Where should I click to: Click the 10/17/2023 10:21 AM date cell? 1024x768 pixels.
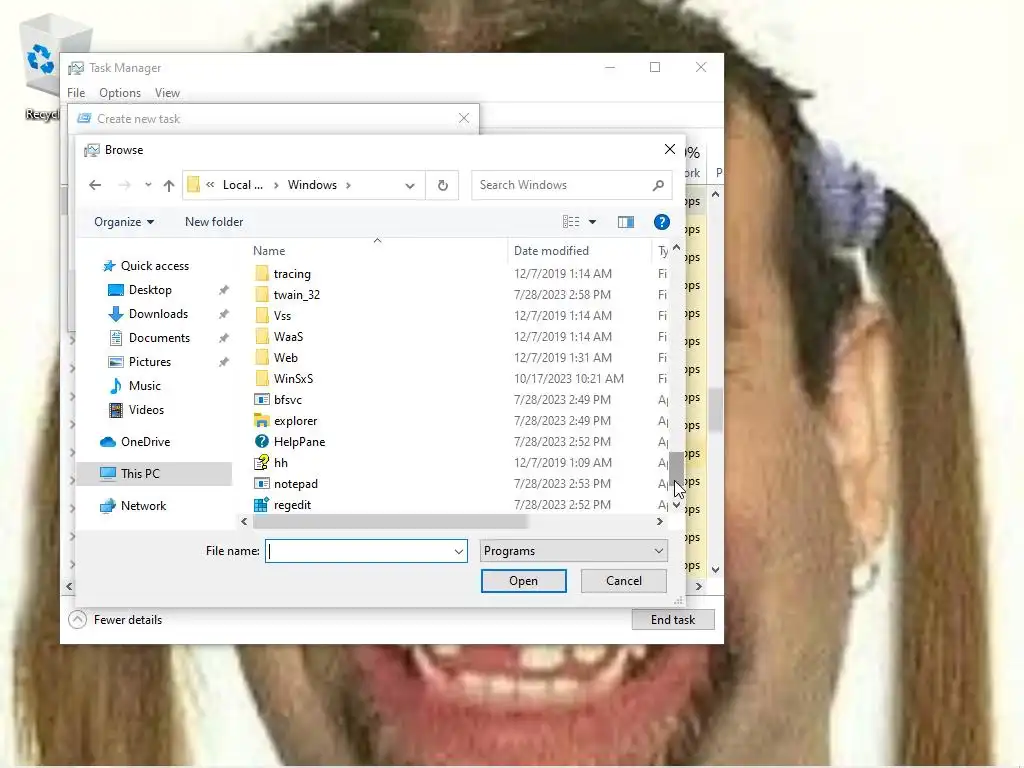coord(569,379)
